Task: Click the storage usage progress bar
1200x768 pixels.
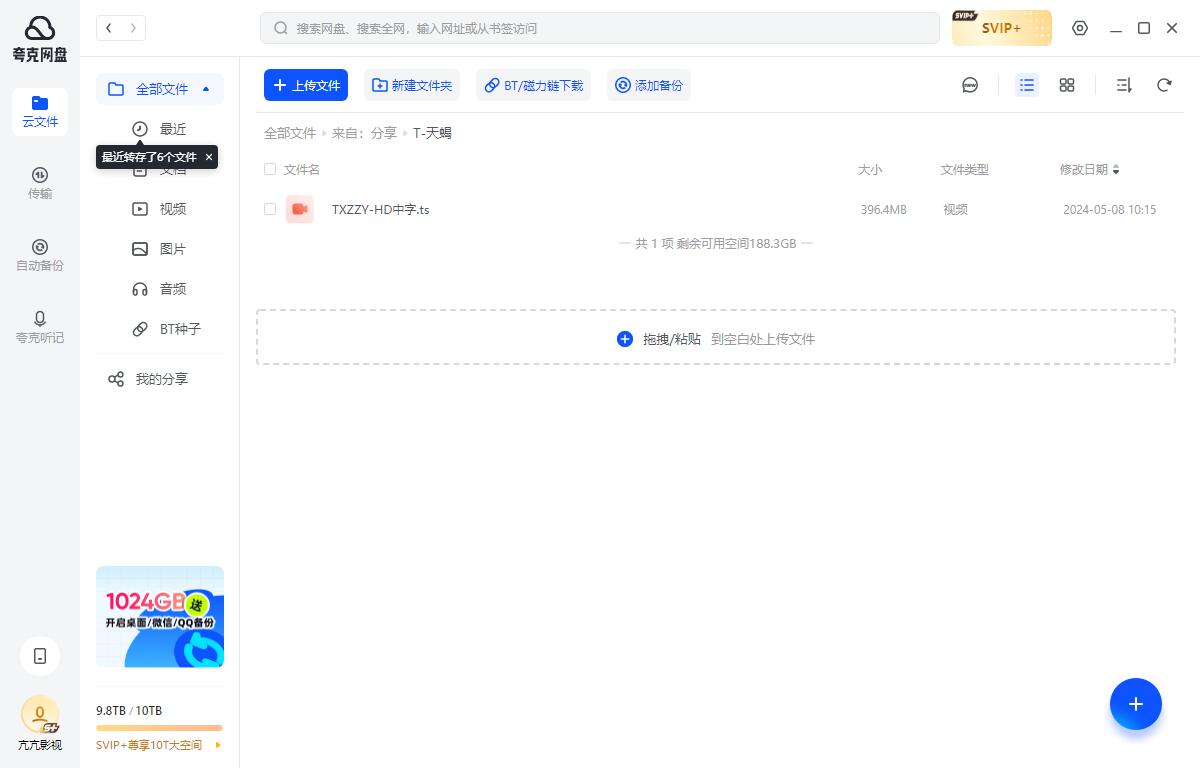Action: click(x=159, y=728)
